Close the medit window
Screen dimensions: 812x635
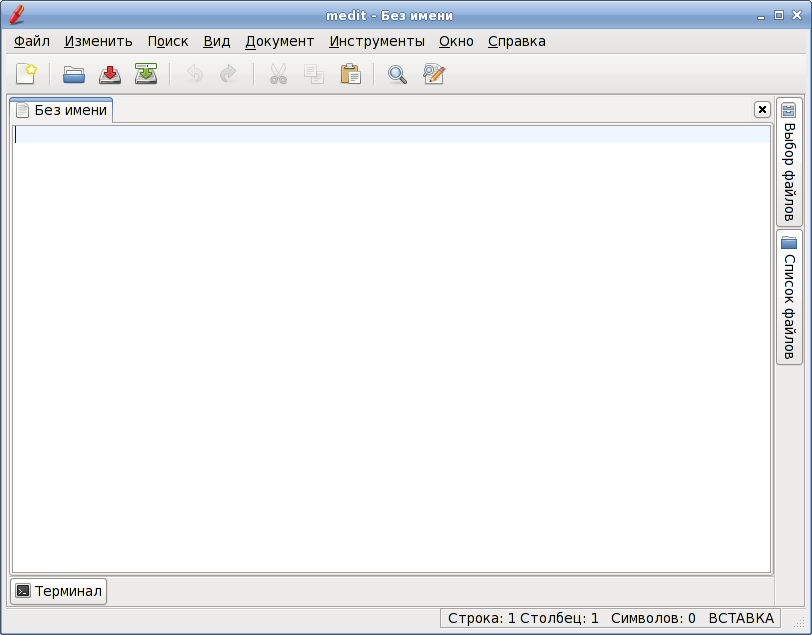[x=797, y=16]
